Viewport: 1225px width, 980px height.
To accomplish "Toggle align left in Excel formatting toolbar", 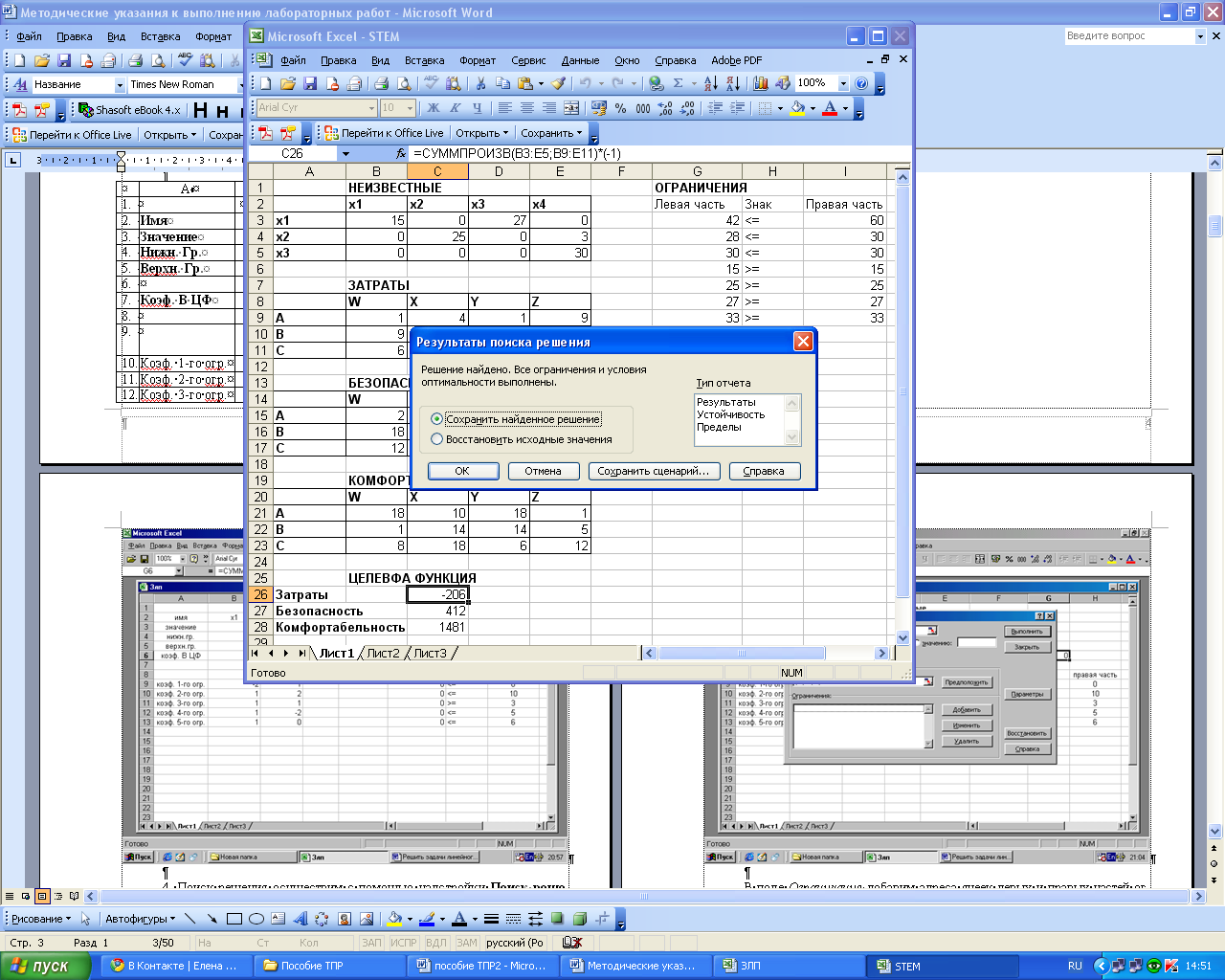I will click(x=505, y=108).
